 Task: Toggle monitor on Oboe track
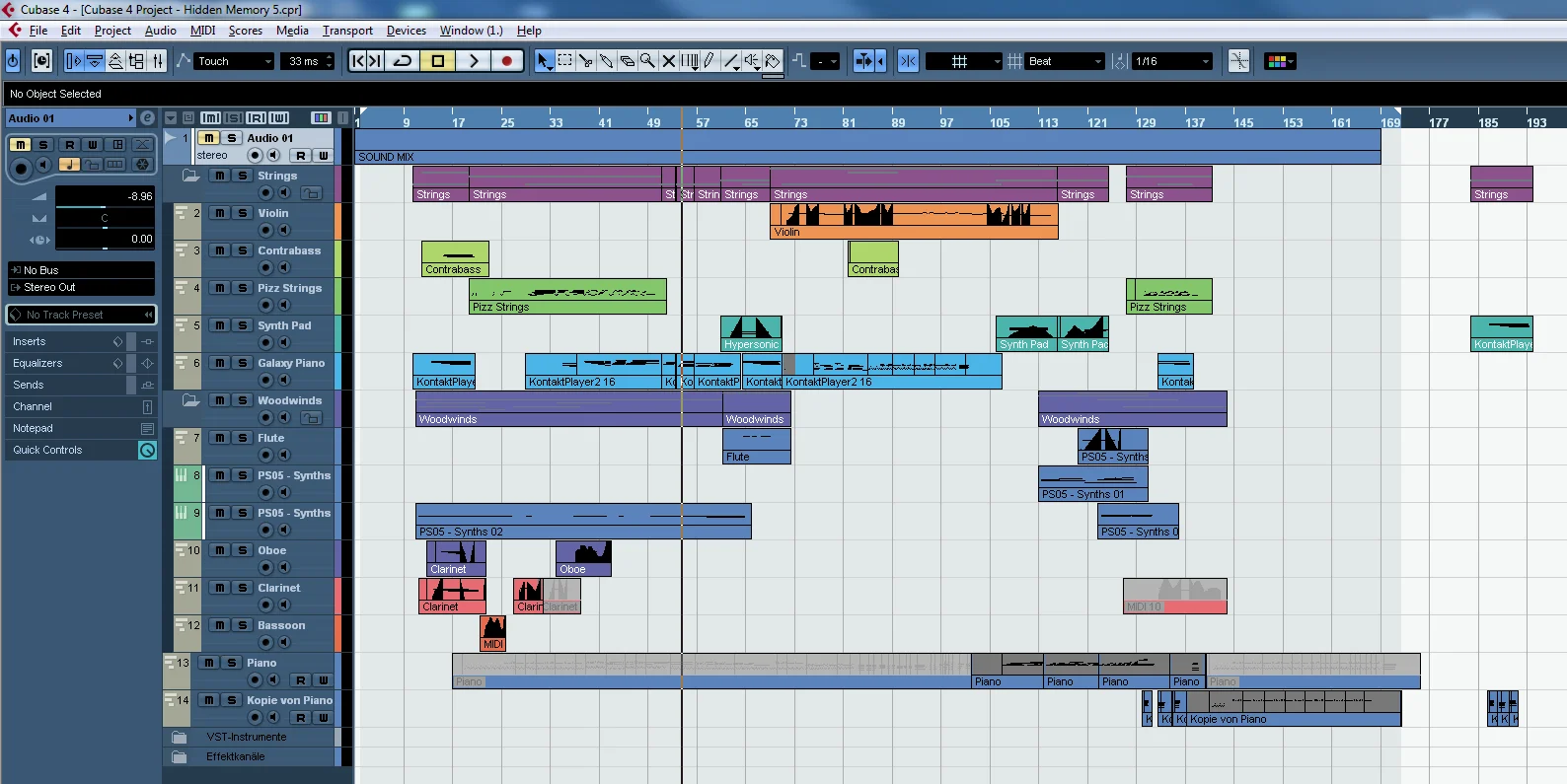[284, 568]
